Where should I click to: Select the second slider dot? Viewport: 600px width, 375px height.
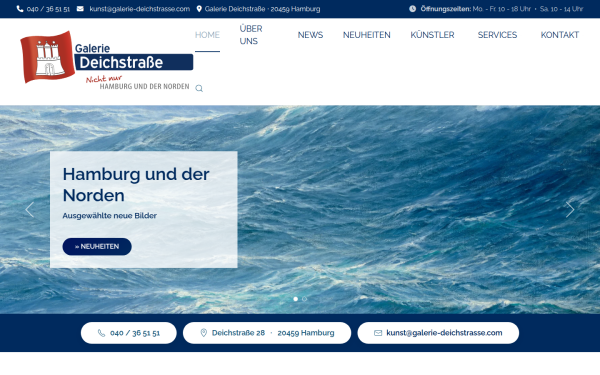tap(305, 299)
